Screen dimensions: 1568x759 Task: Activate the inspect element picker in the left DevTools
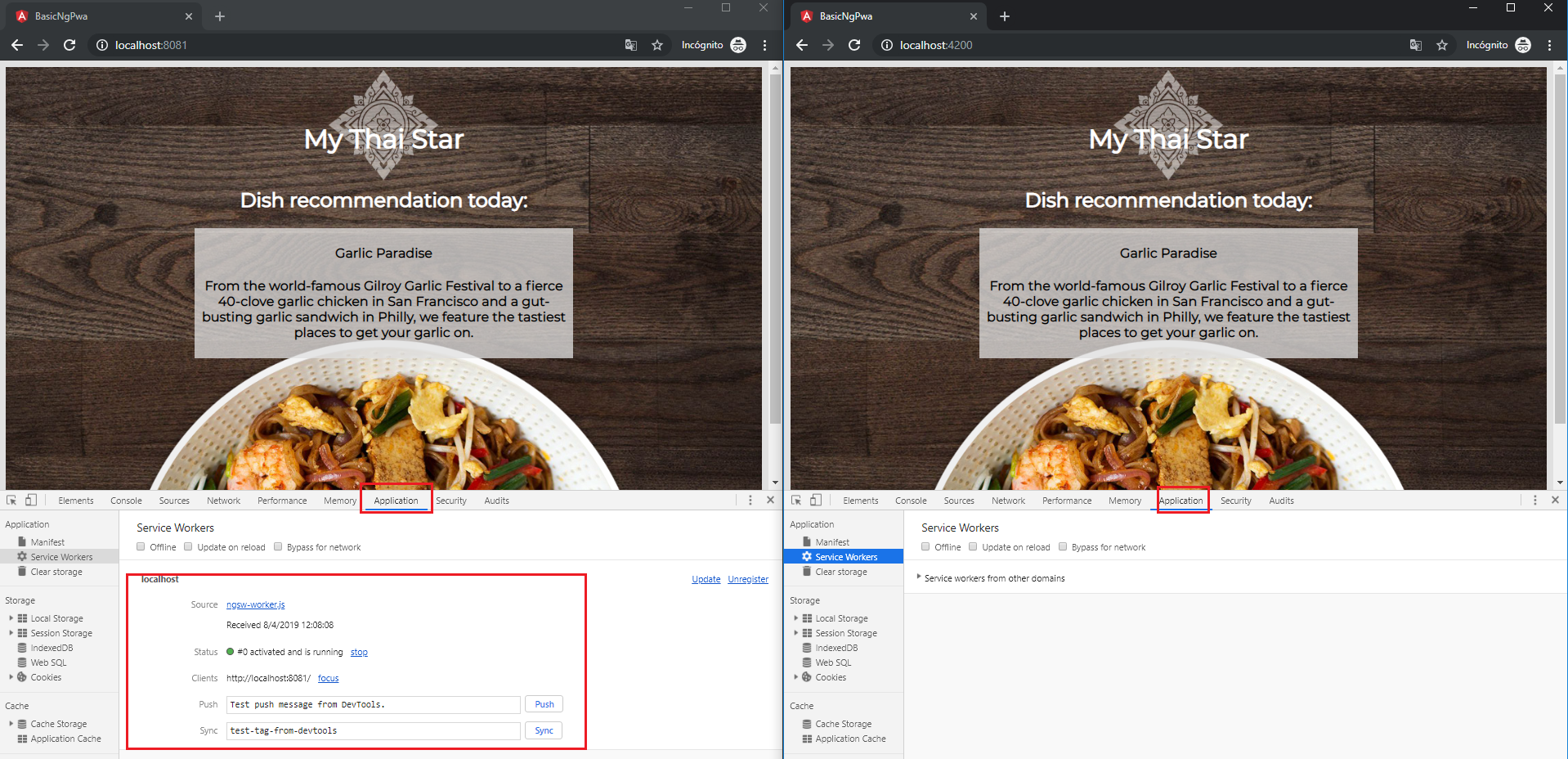pyautogui.click(x=11, y=500)
